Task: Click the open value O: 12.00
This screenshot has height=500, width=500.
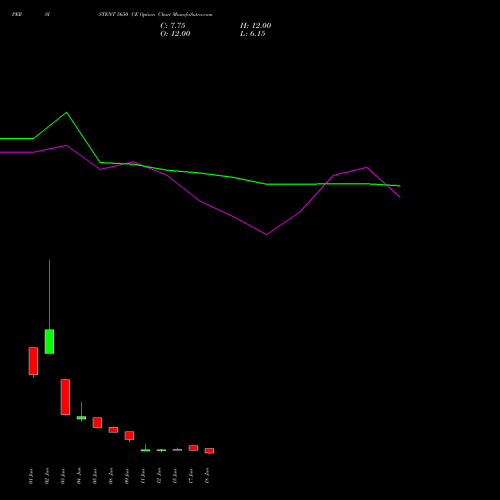Action: click(175, 34)
